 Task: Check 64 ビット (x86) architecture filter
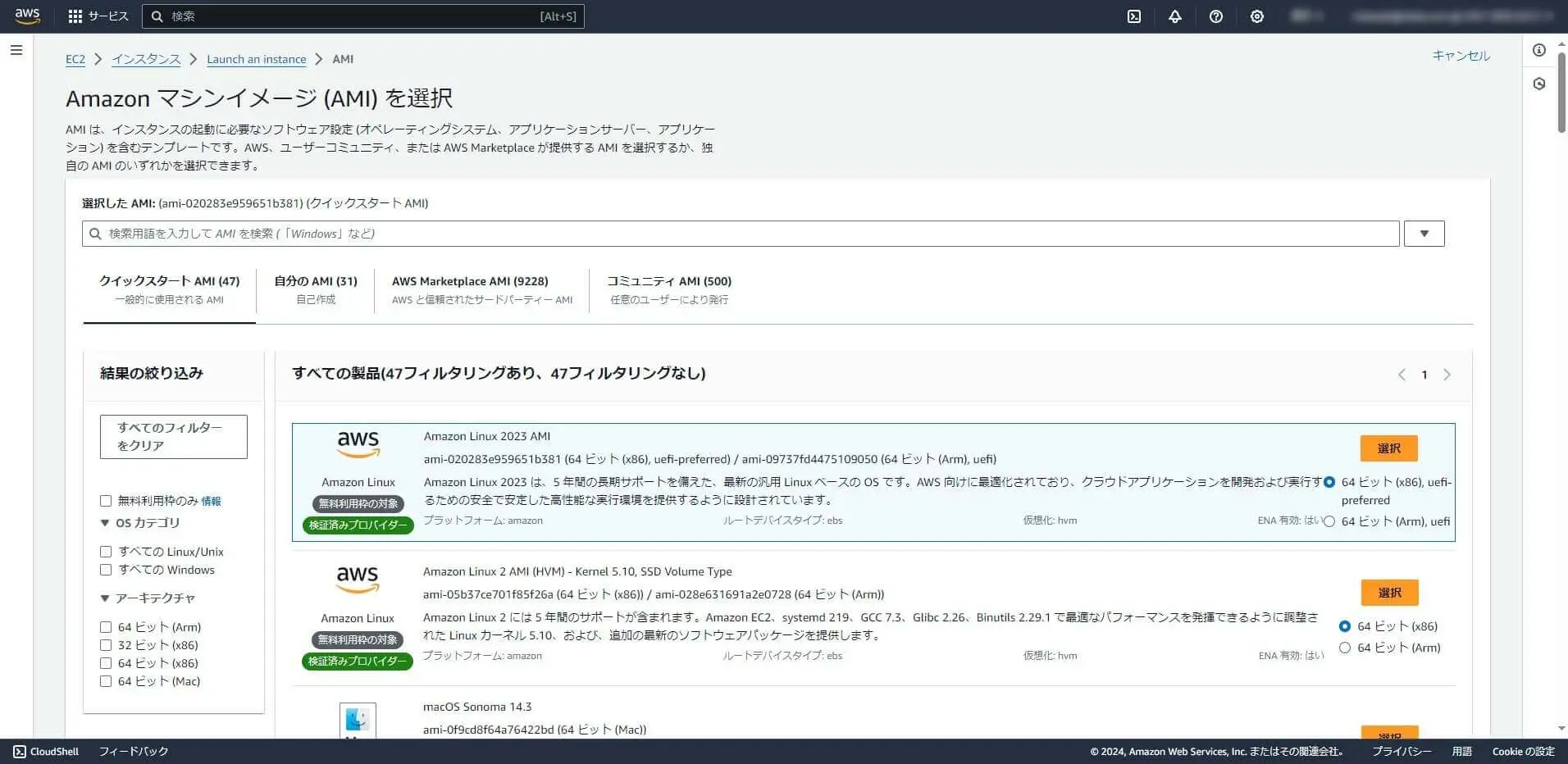point(106,663)
